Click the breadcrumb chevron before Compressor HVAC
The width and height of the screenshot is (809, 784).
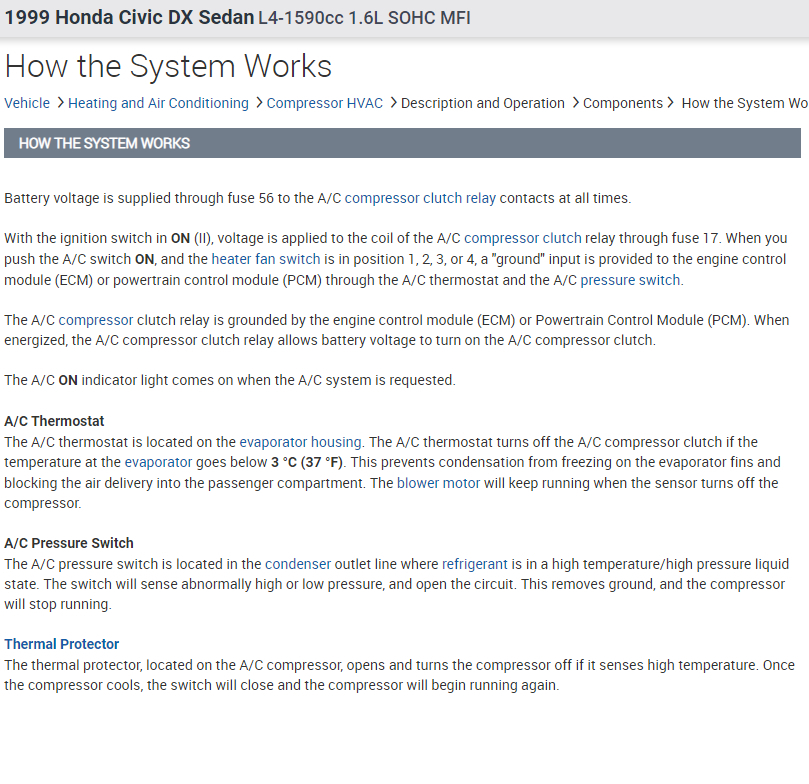[x=258, y=103]
